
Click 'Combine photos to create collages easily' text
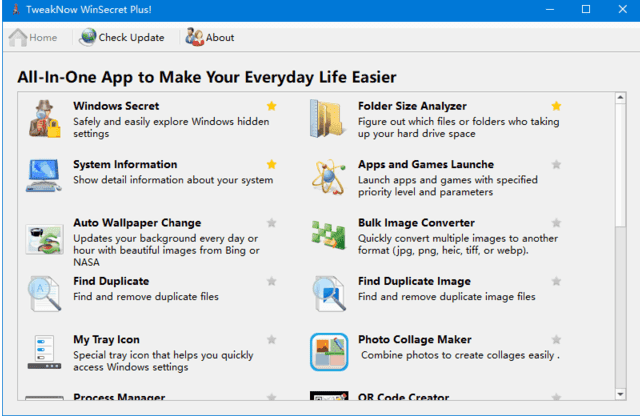click(460, 355)
